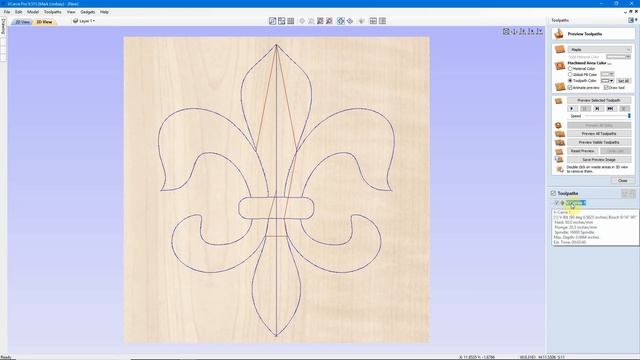Viewport: 640px width, 360px height.
Task: Click the diamond-shaped view icon in toolbar
Action: click(350, 21)
